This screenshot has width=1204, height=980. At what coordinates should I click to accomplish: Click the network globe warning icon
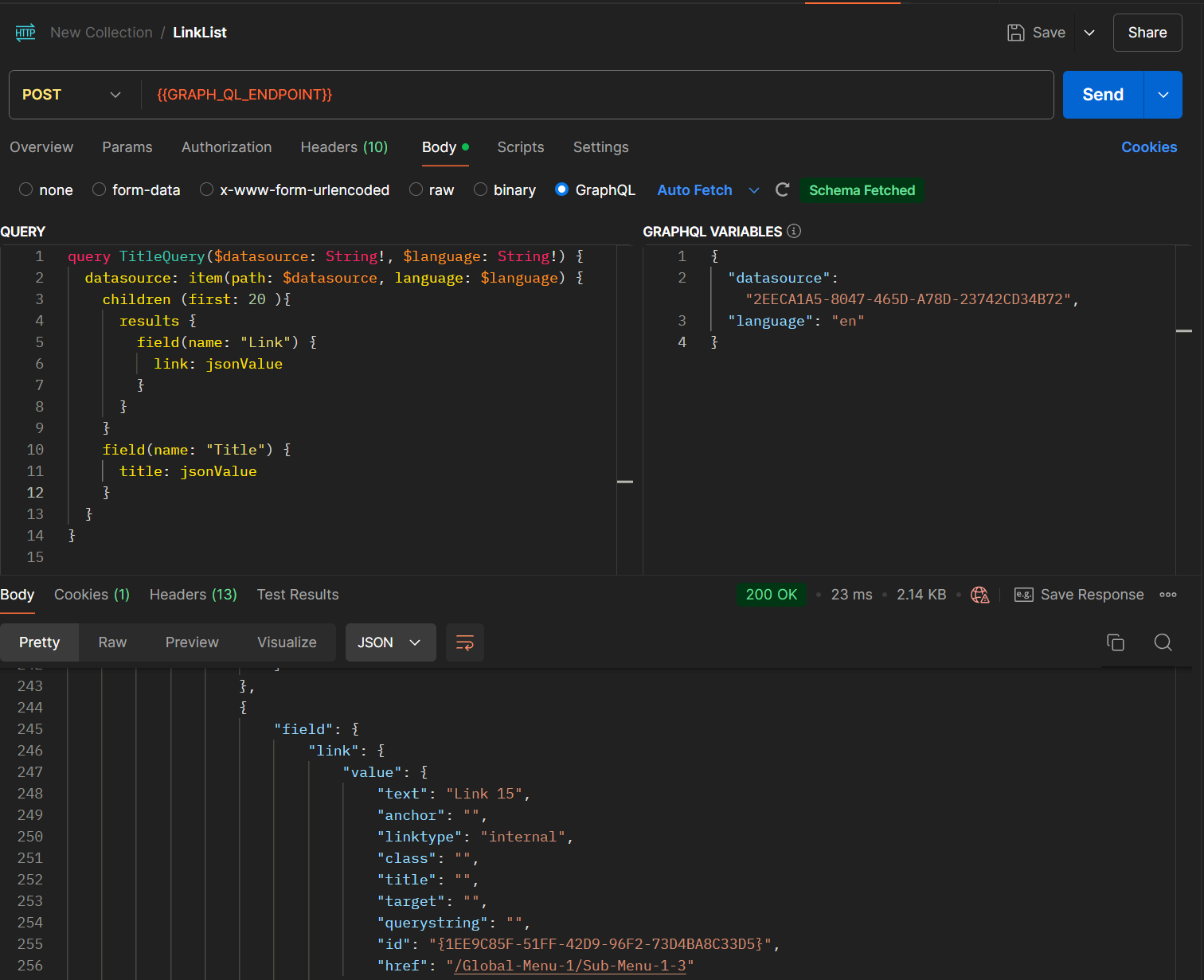tap(980, 595)
